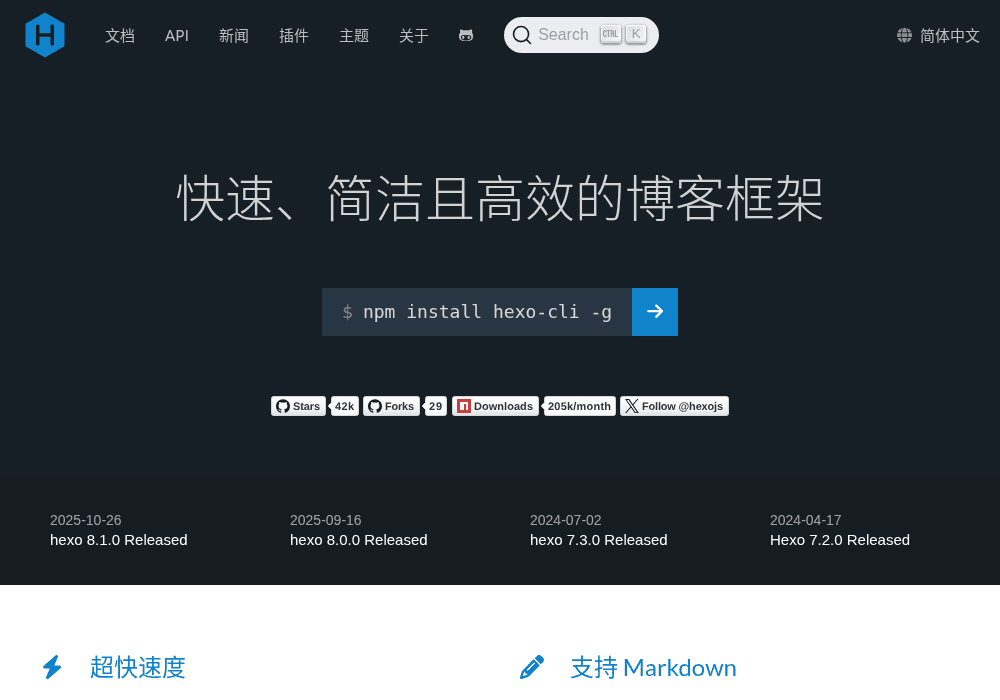Image resolution: width=1000 pixels, height=700 pixels.
Task: Open the GitHub cat icon link
Action: tap(466, 36)
